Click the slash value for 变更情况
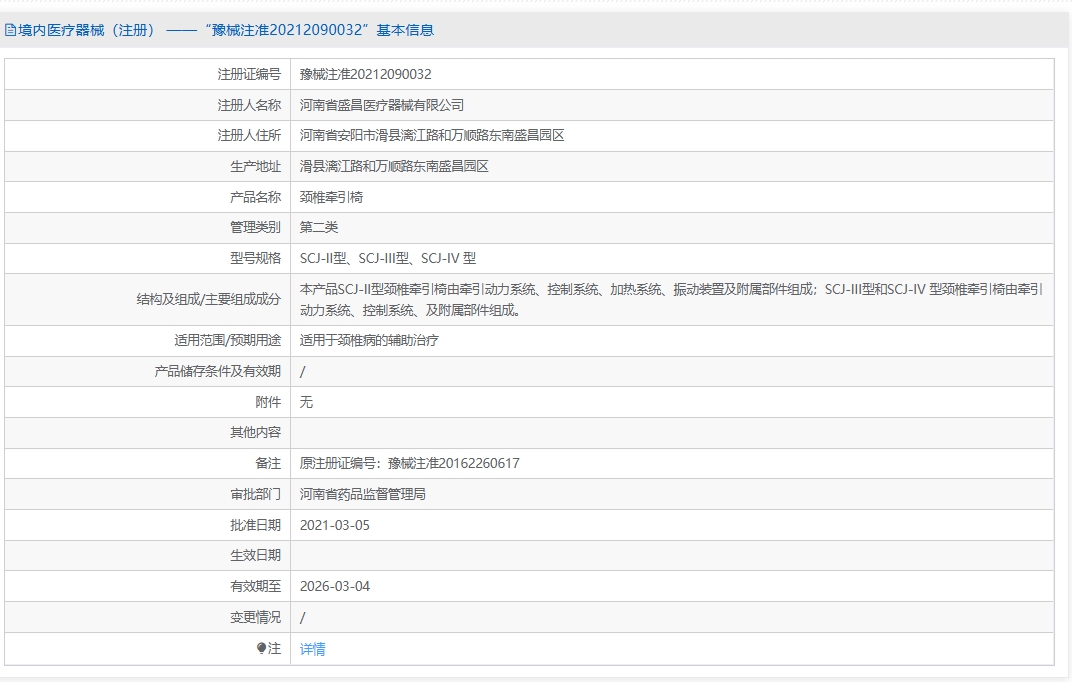Viewport: 1072px width, 682px height. pos(303,618)
